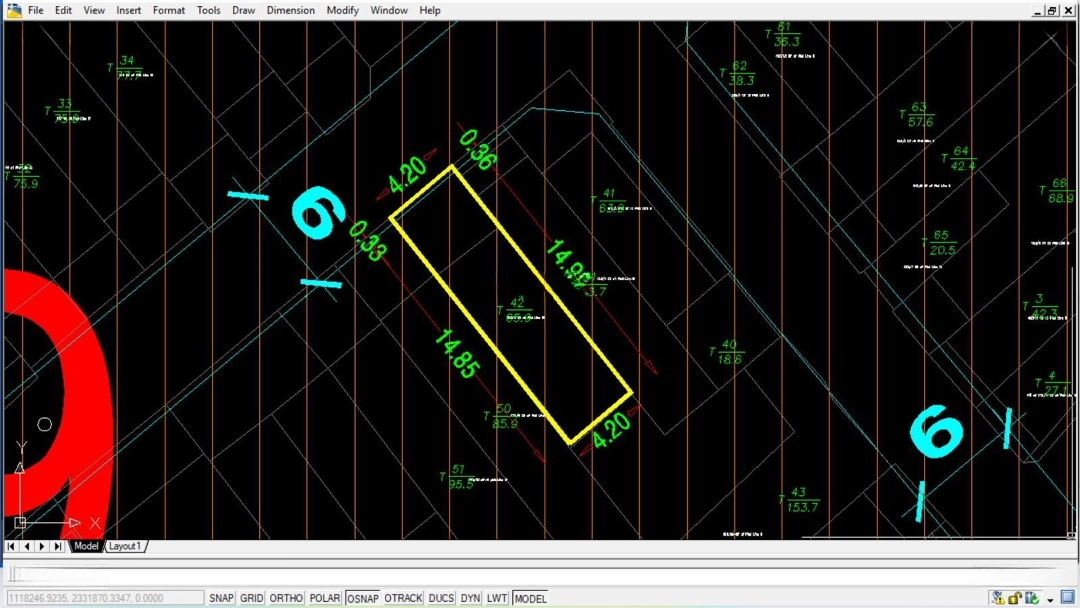The height and width of the screenshot is (608, 1080).
Task: Enable ORTHO mode
Action: coord(286,598)
